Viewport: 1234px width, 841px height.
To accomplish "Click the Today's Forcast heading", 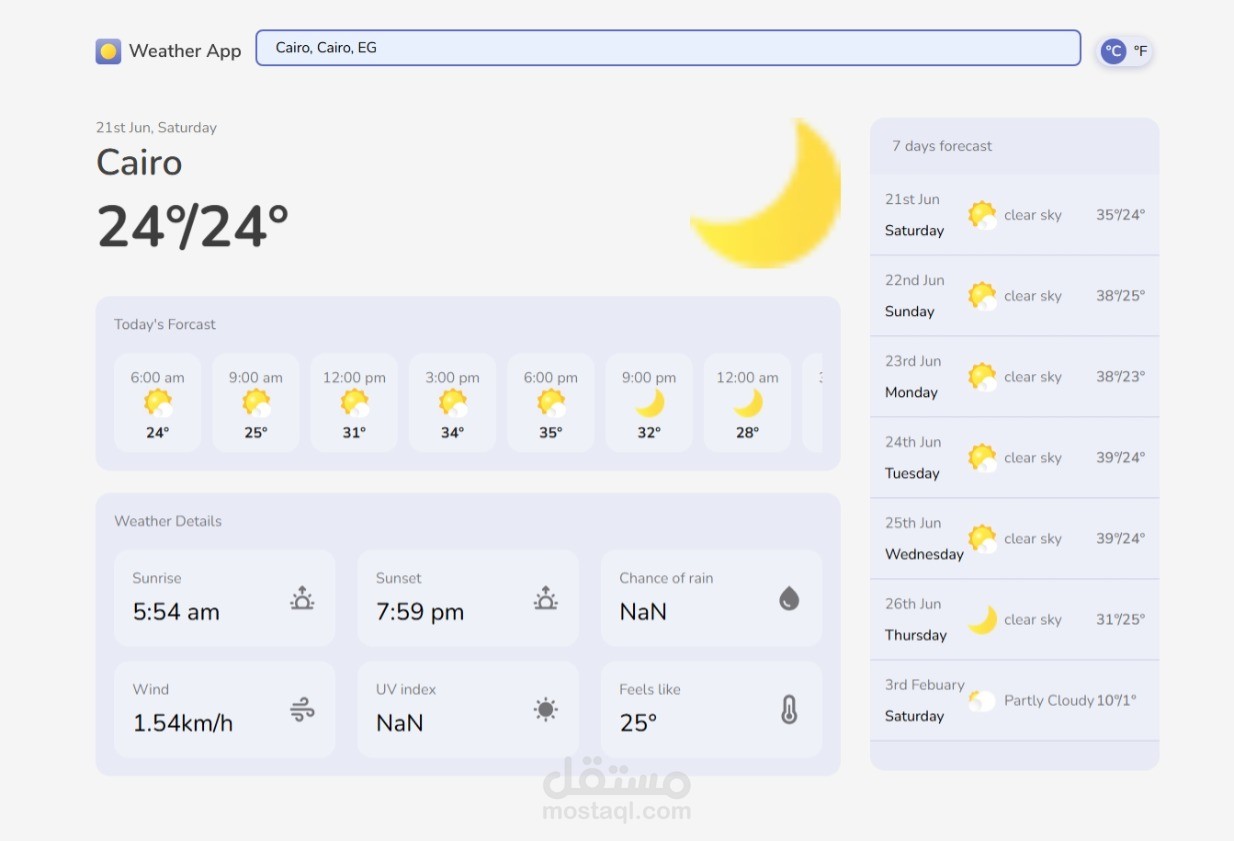I will (165, 325).
